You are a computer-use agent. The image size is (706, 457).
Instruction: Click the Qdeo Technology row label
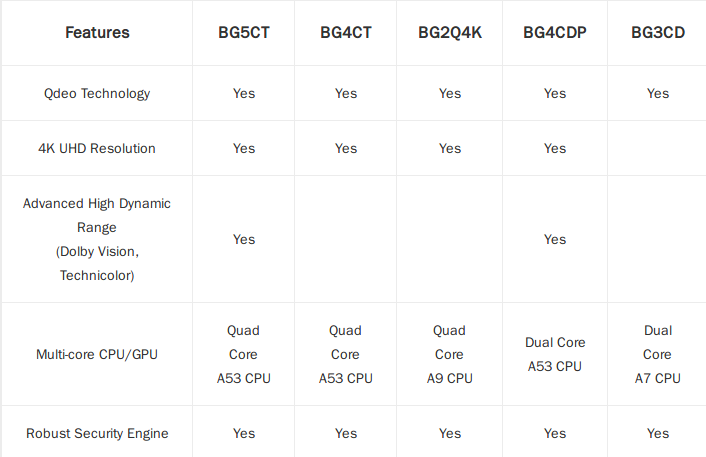(x=97, y=93)
